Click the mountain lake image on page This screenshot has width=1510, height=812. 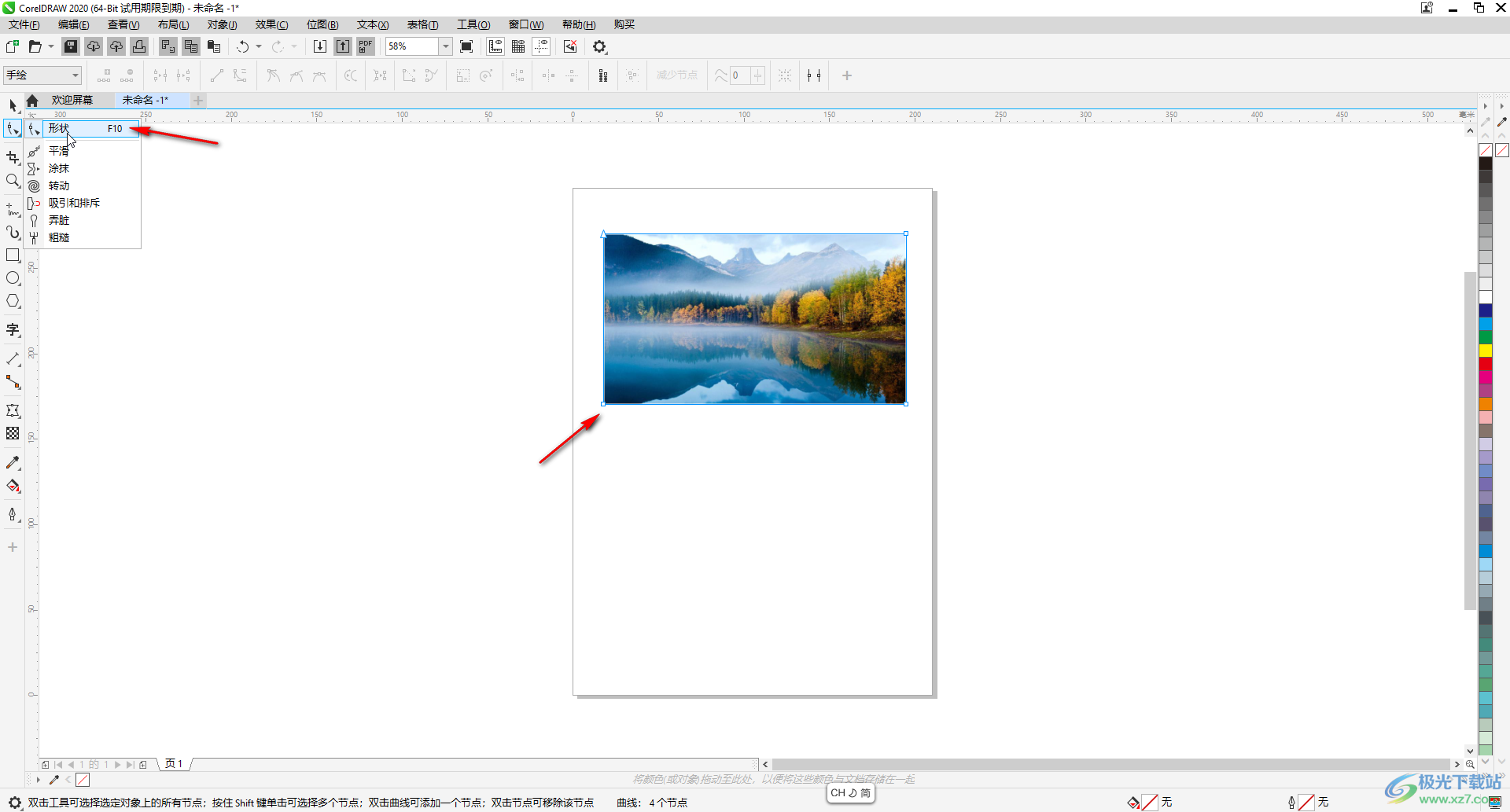(755, 319)
